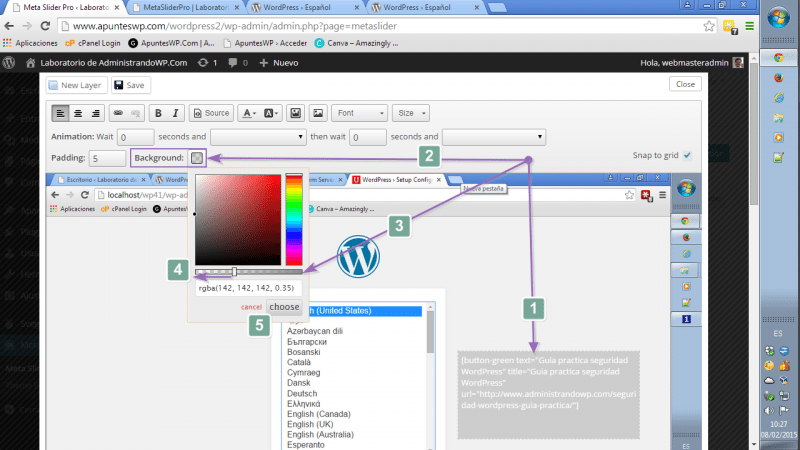Viewport: 800px width, 450px height.
Task: Pick a color in saturation square
Action: click(238, 219)
